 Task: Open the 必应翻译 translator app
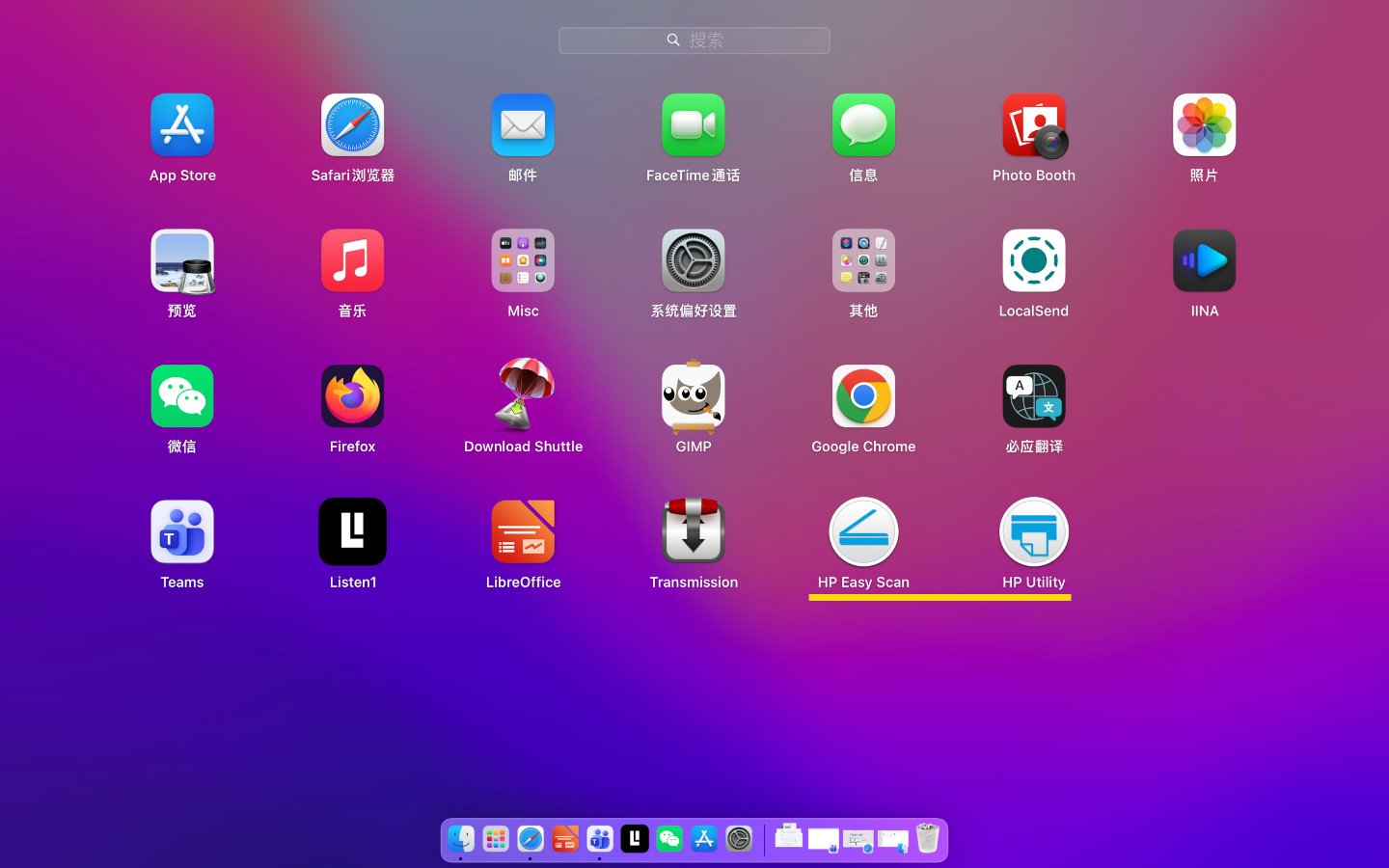1034,396
